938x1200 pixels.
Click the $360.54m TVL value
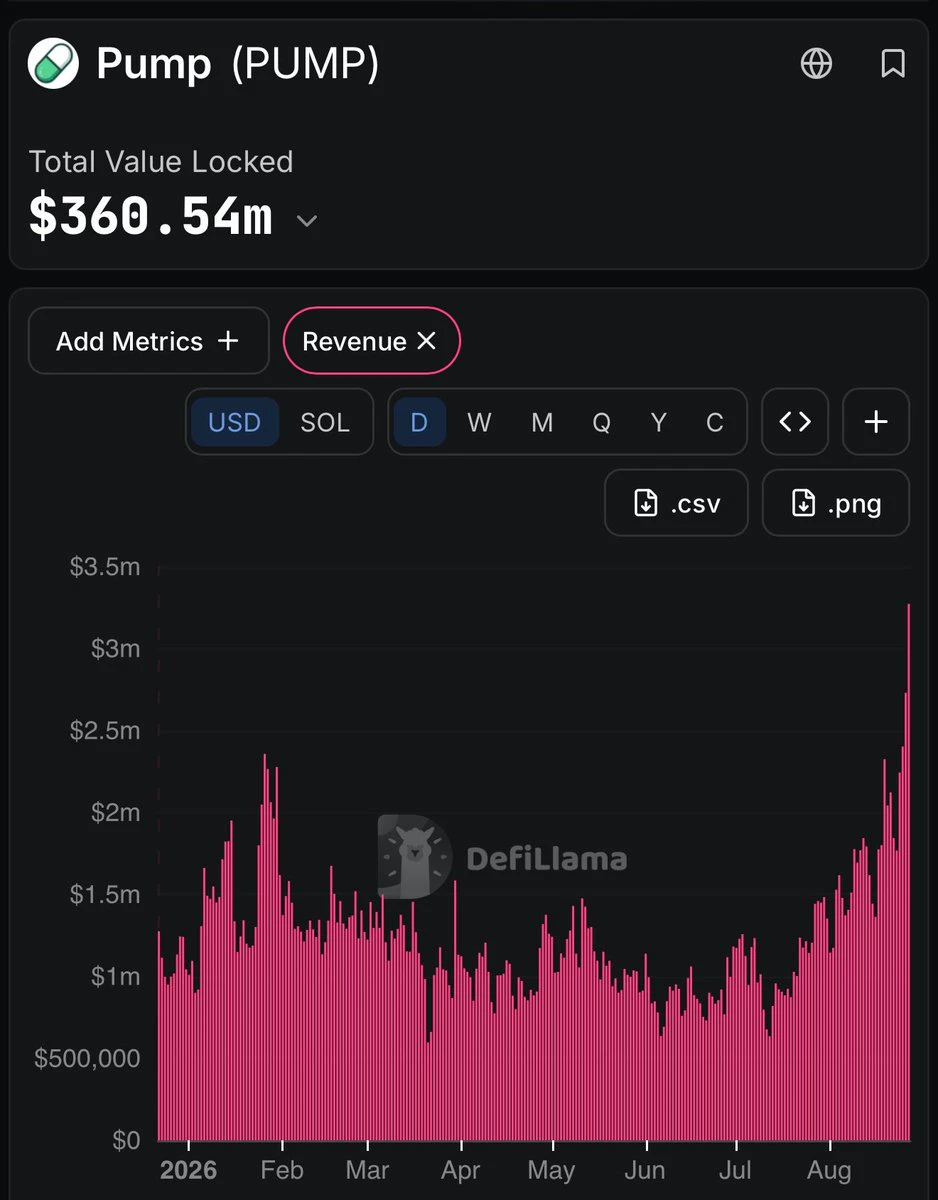pos(150,216)
